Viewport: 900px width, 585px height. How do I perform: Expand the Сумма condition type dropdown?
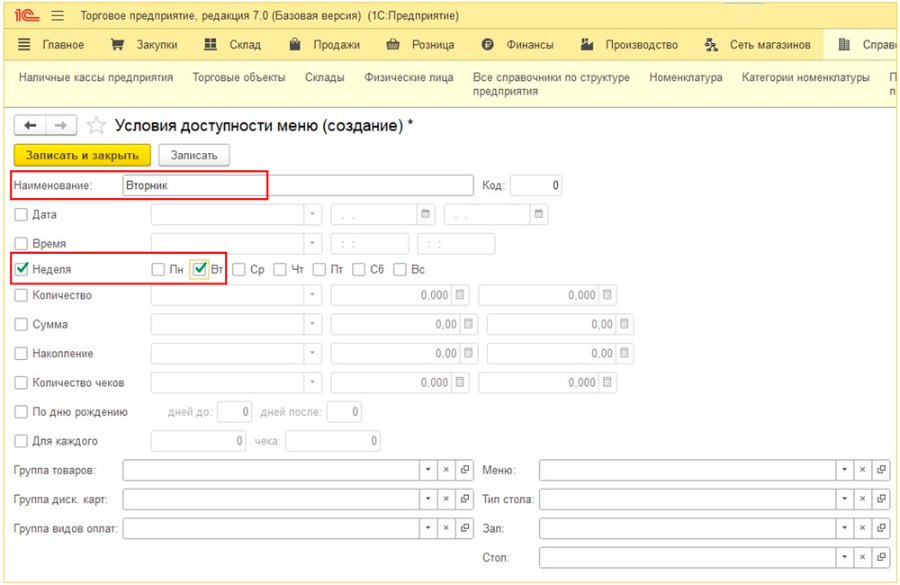pos(312,324)
